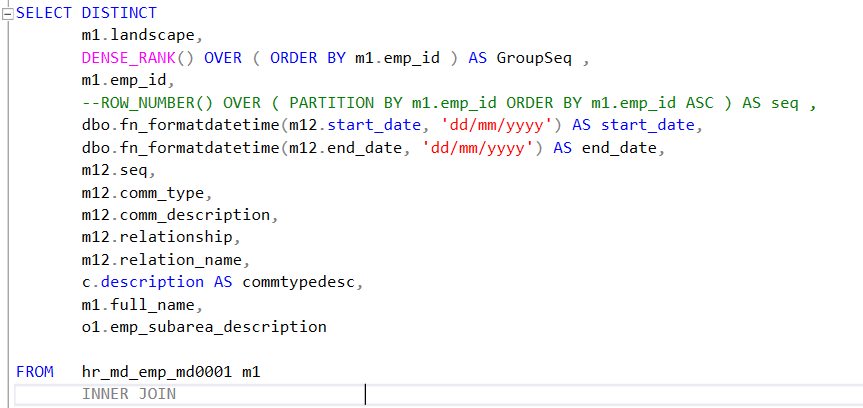Click the o1.emp_subarea_description column
863x408 pixels.
[x=204, y=327]
